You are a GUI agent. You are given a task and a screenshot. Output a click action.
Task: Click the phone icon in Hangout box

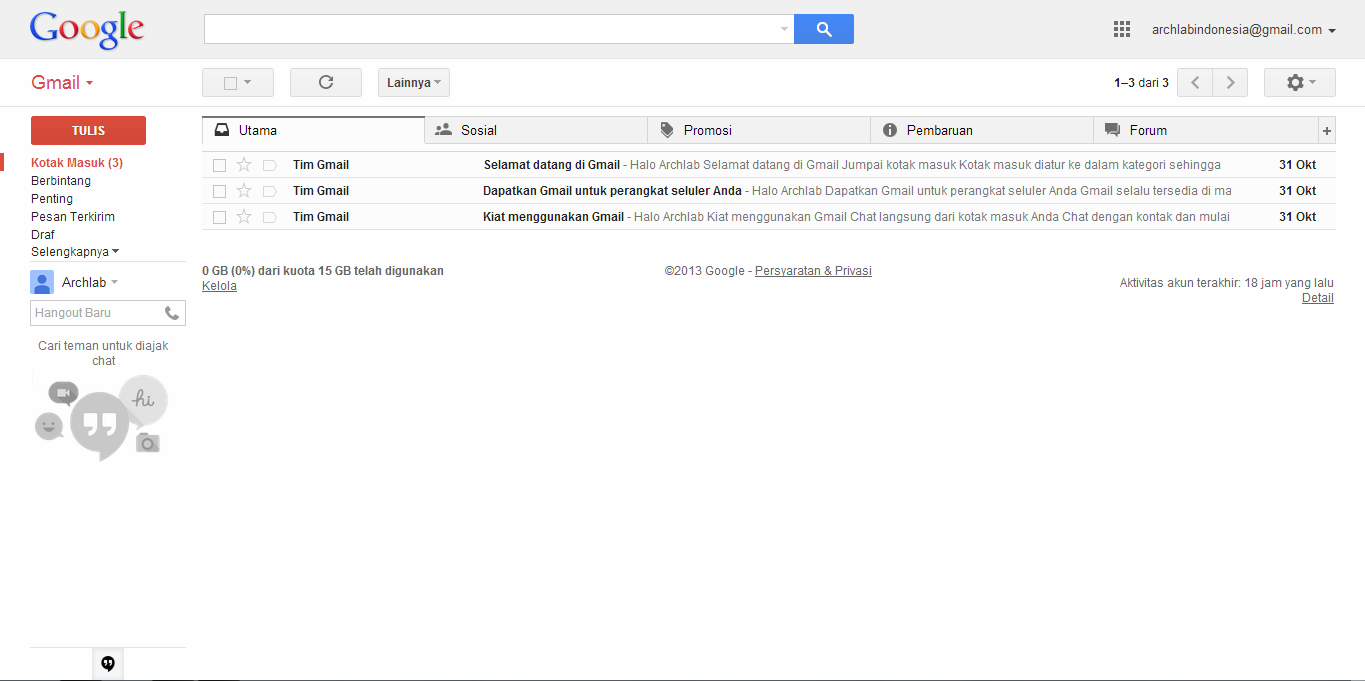coord(172,313)
